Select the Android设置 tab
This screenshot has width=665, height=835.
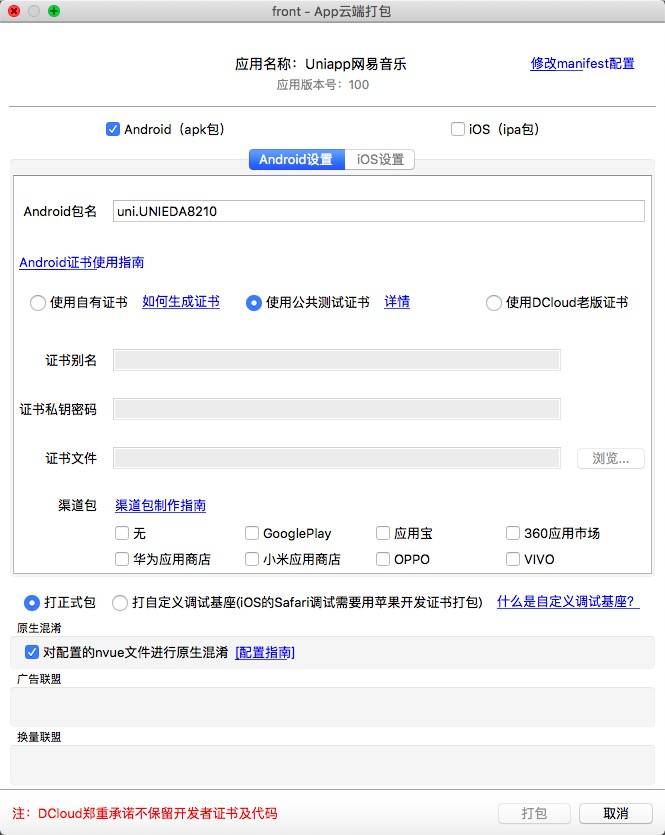[296, 160]
